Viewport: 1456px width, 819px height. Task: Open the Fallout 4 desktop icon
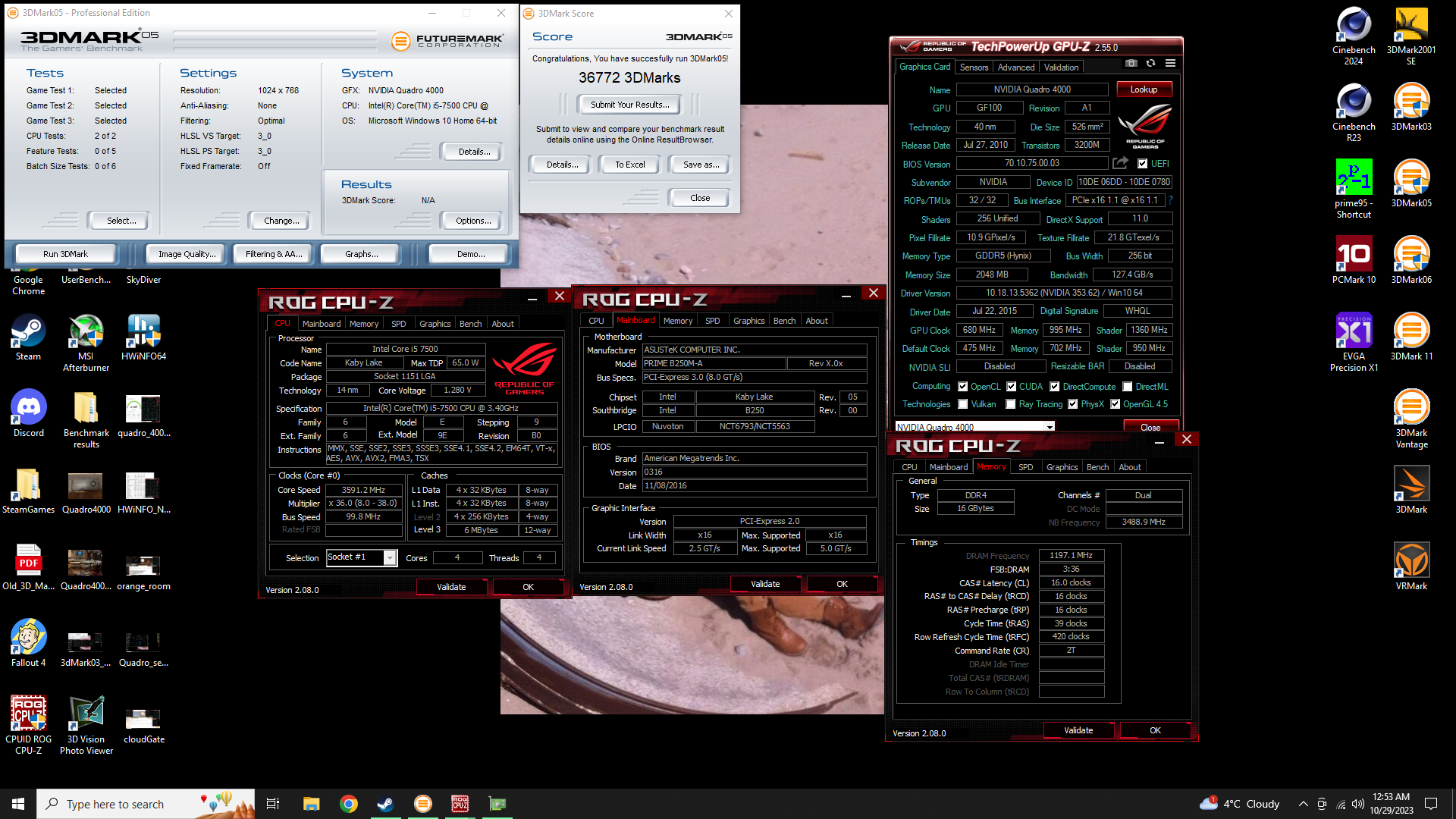click(28, 644)
